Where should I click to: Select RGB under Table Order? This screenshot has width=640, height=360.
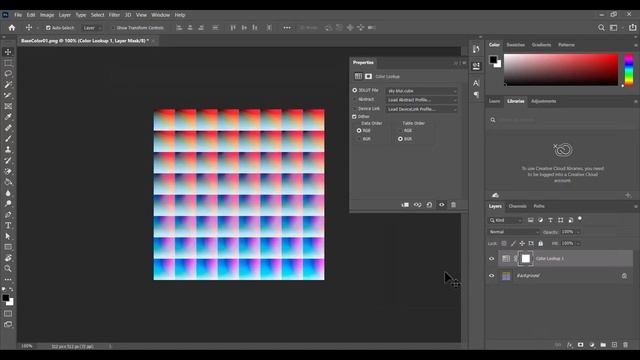click(400, 131)
